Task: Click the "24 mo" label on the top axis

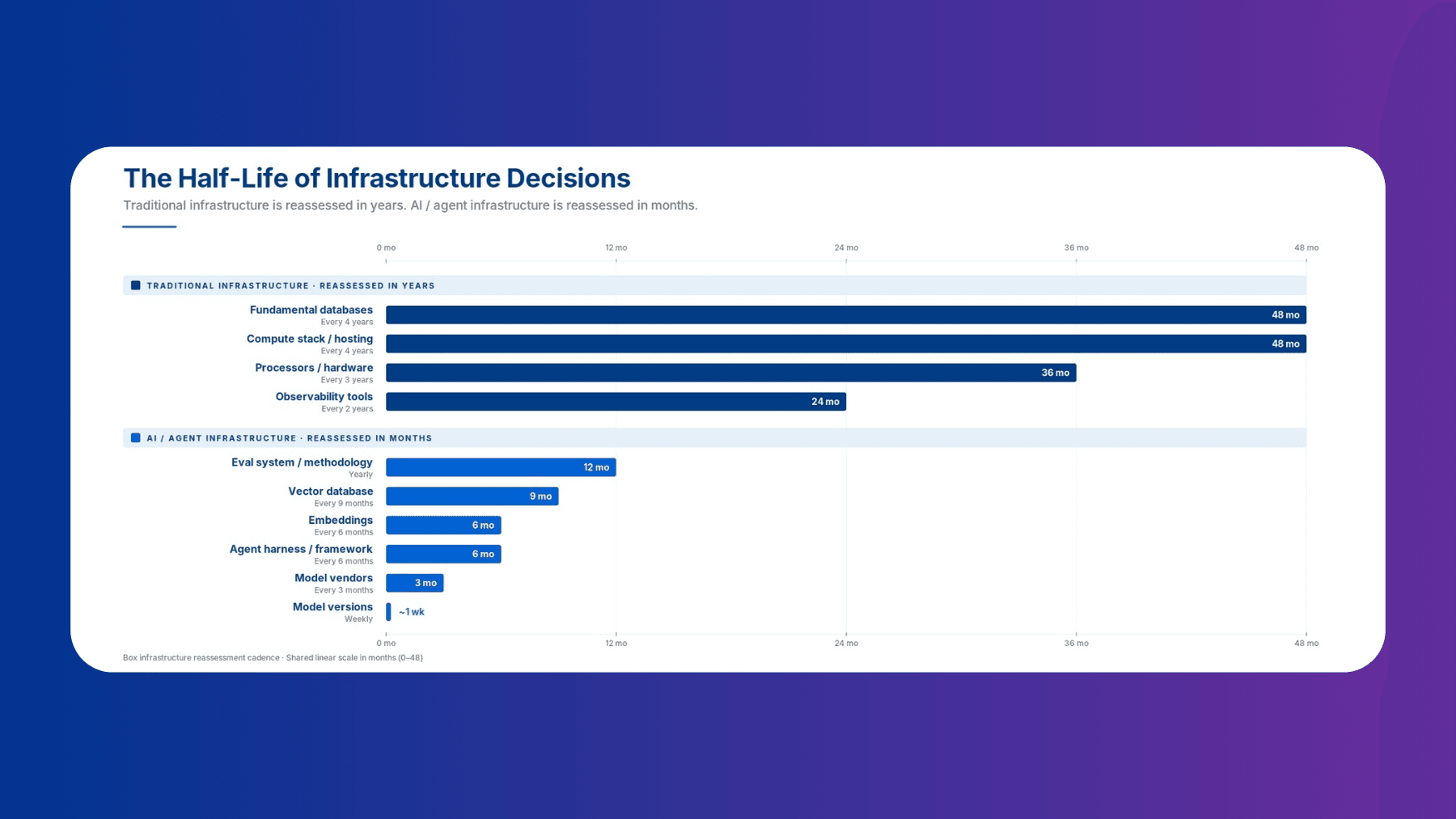Action: pos(846,247)
